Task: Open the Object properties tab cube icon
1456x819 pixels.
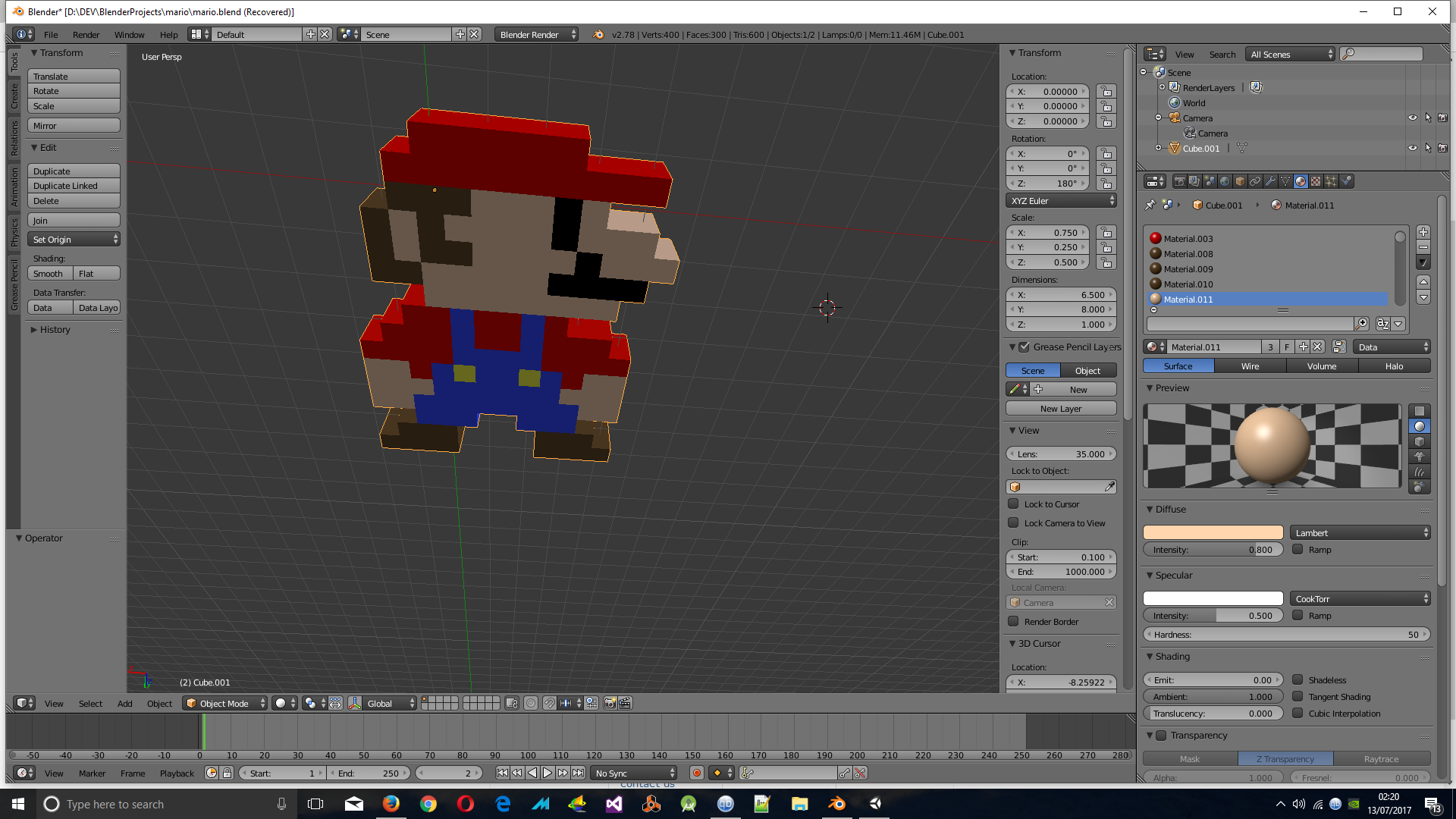Action: (x=1240, y=181)
